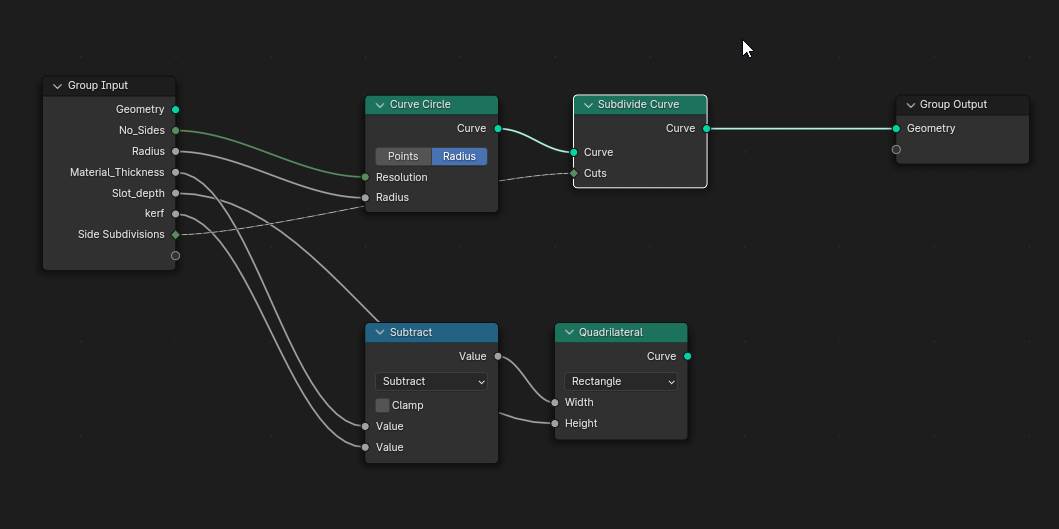The image size is (1059, 529).
Task: Click empty socket on Group Input node
Action: (x=176, y=255)
